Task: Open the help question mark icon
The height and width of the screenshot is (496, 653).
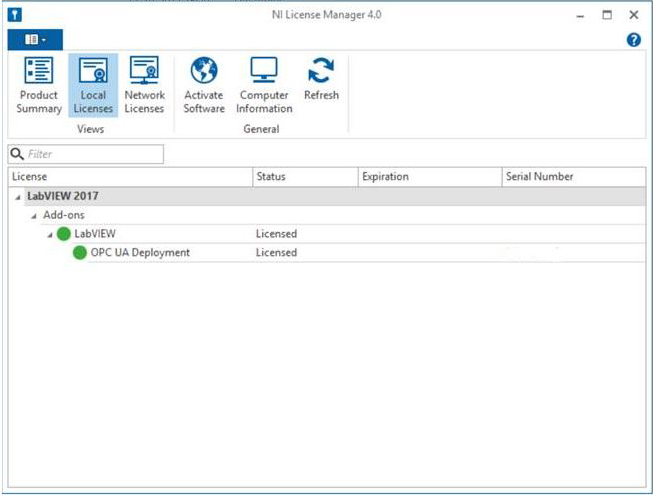Action: pyautogui.click(x=633, y=40)
